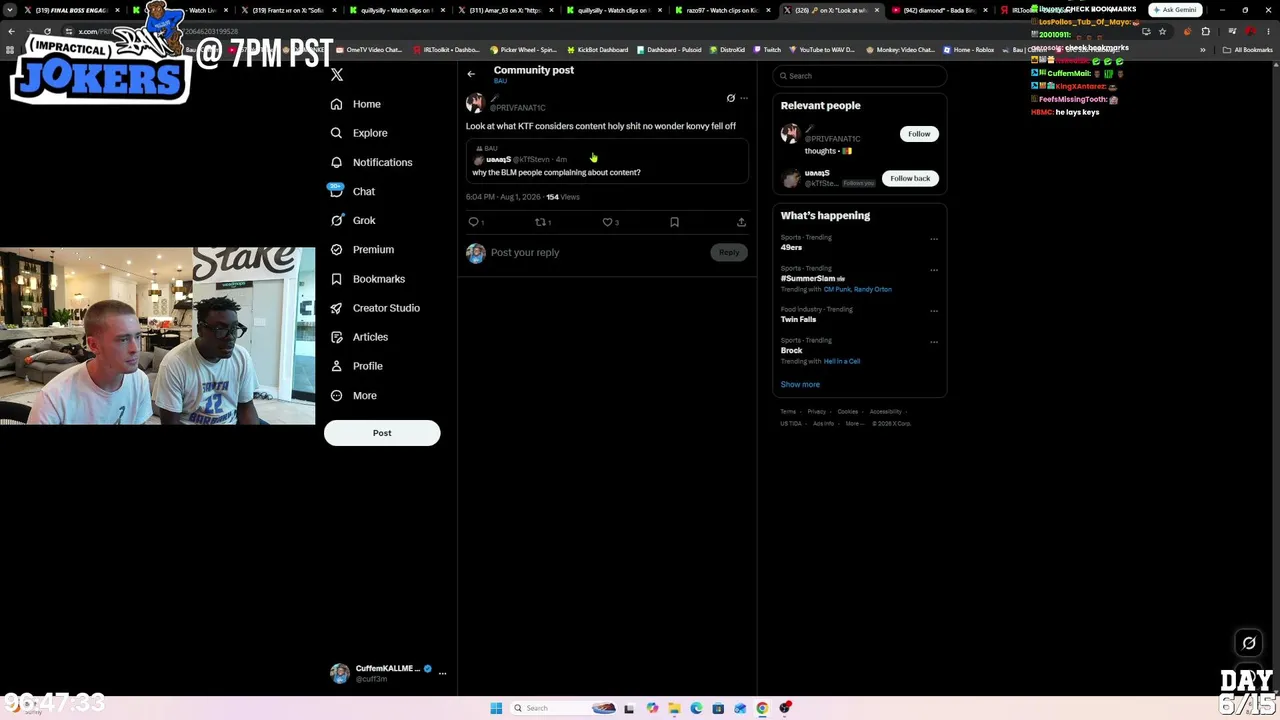The image size is (1280, 720).
Task: Open Grok in the sidebar
Action: (x=352, y=220)
